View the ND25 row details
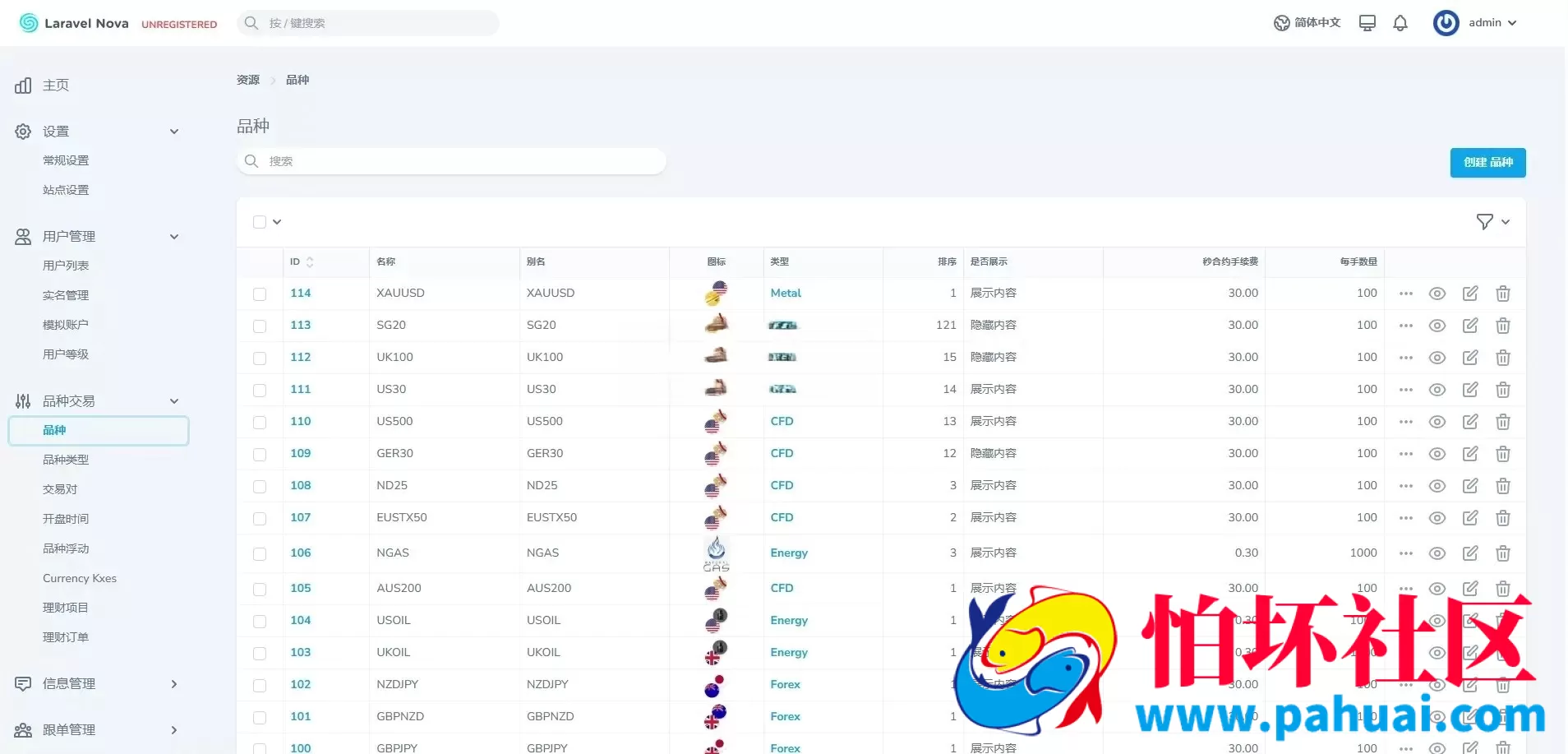This screenshot has width=1568, height=754. point(1437,486)
